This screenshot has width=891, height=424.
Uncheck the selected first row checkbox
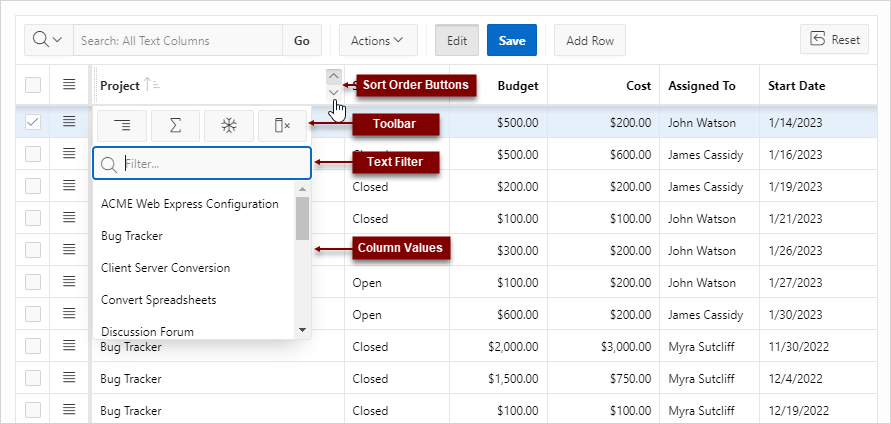click(x=33, y=122)
